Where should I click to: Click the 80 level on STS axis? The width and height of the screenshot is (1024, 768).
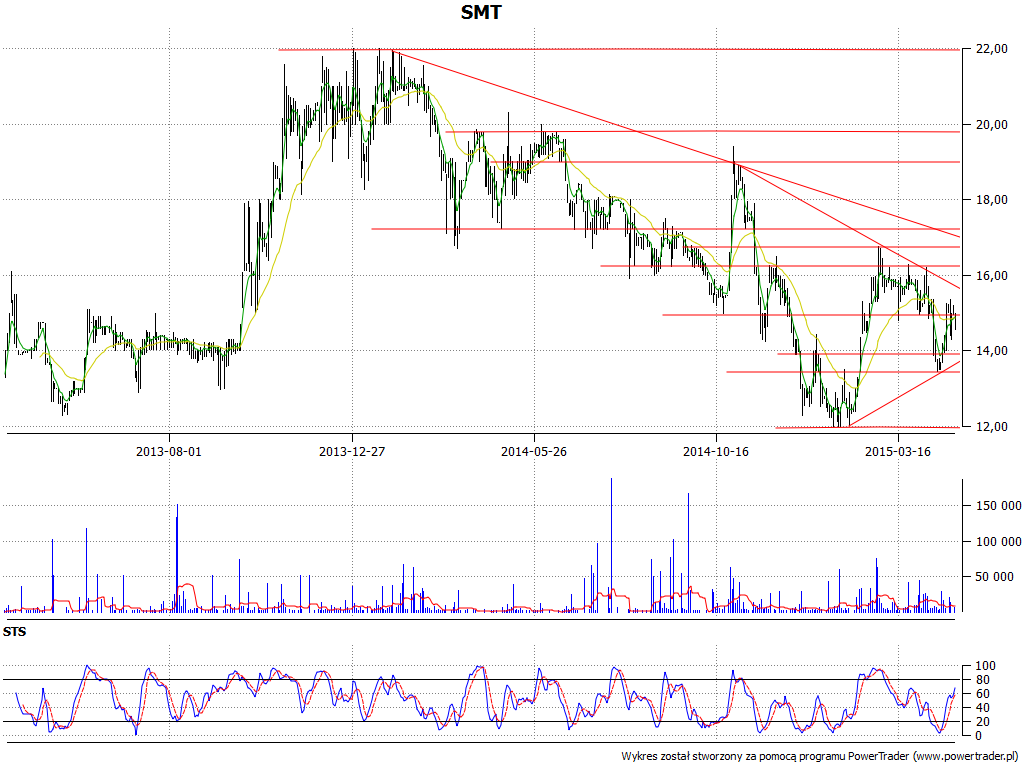pyautogui.click(x=982, y=680)
